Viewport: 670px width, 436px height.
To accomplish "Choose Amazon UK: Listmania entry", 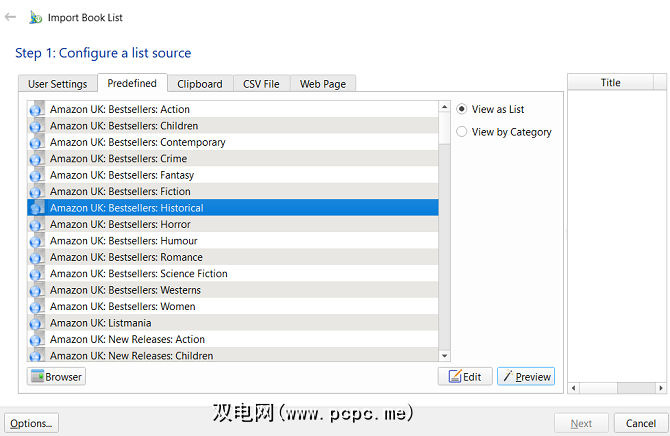I will (x=233, y=323).
